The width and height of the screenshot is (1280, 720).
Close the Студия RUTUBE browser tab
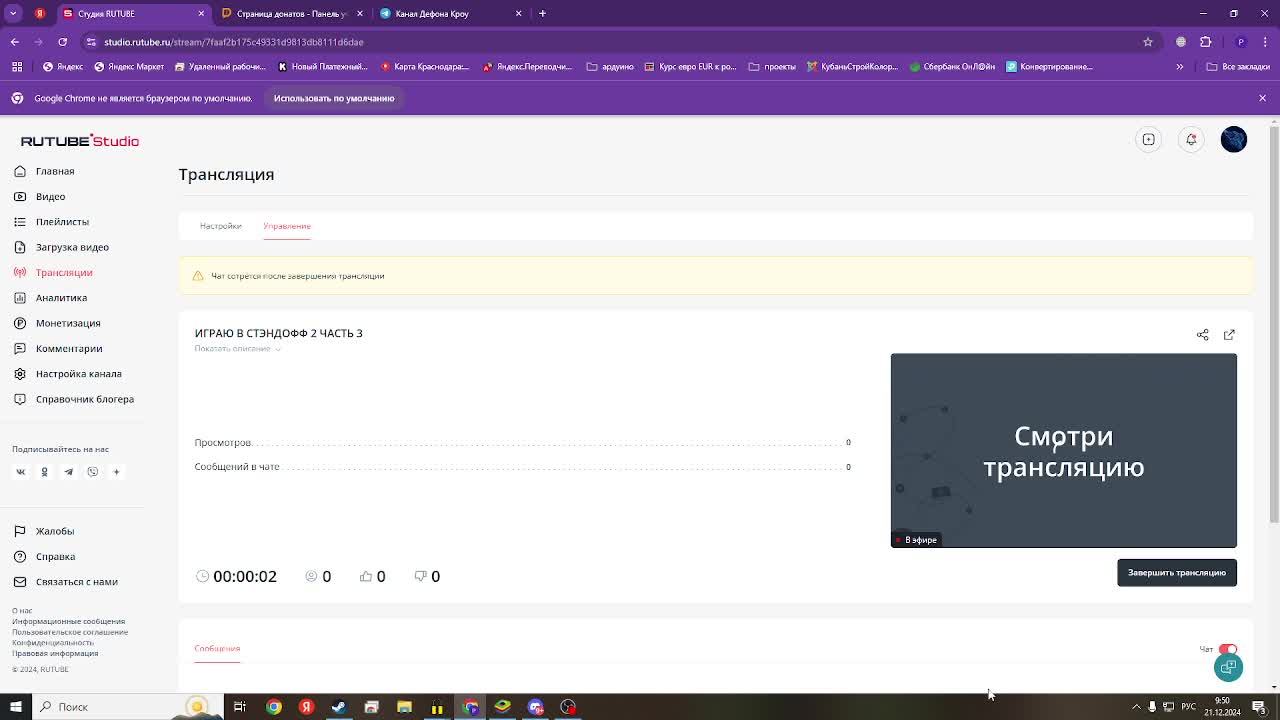[x=201, y=14]
